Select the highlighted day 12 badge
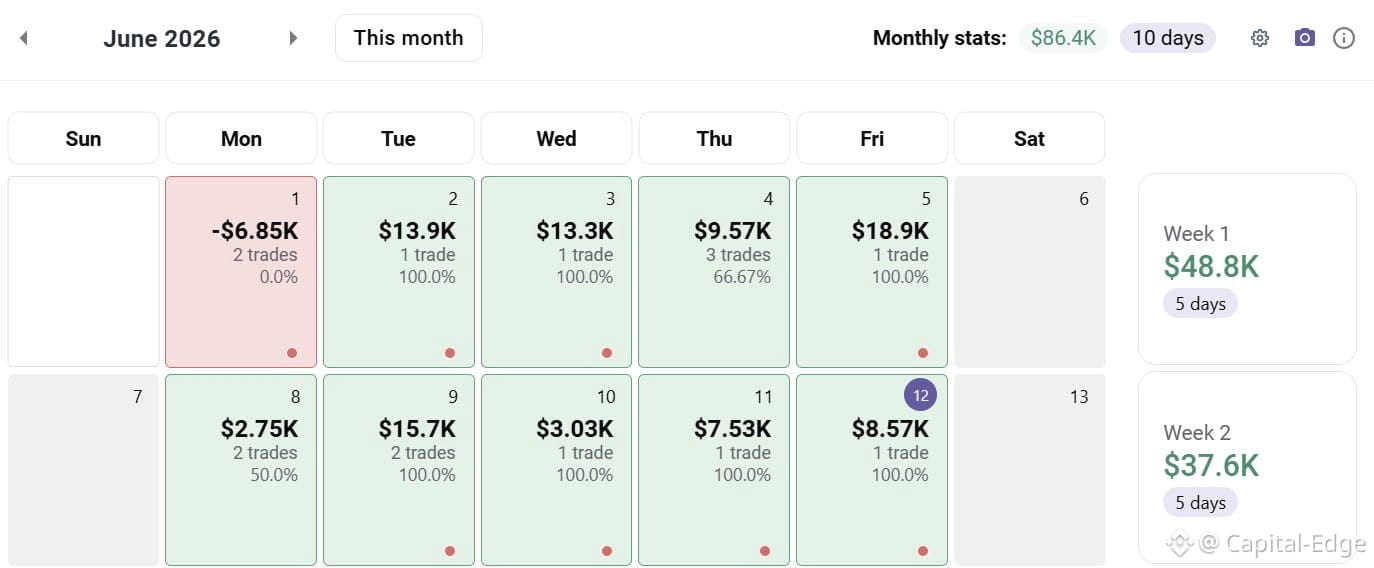The image size is (1374, 568). pyautogui.click(x=920, y=395)
